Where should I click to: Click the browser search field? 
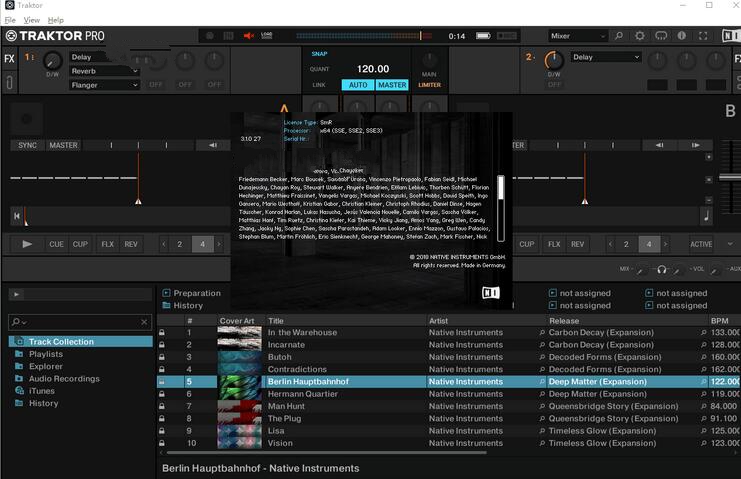coord(80,322)
